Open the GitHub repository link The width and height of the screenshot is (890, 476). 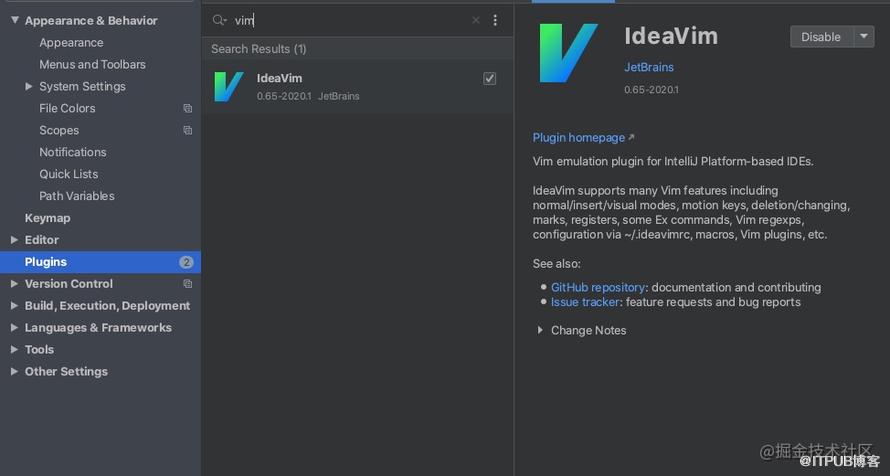(598, 287)
